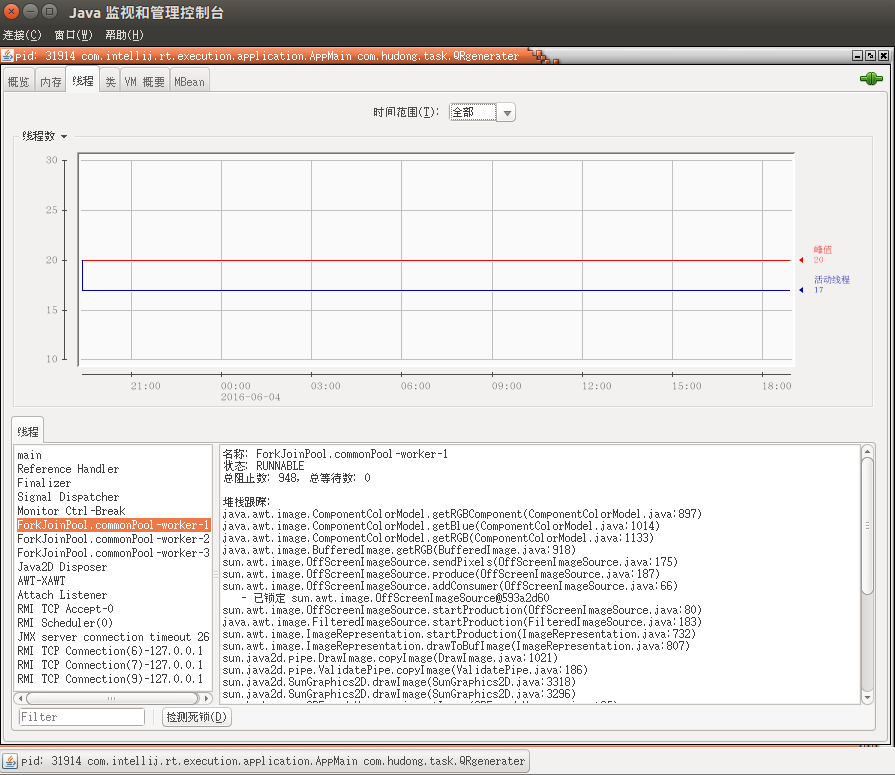The image size is (895, 775).
Task: Click the BufferedImage.getRGB stack trace line
Action: click(x=399, y=550)
